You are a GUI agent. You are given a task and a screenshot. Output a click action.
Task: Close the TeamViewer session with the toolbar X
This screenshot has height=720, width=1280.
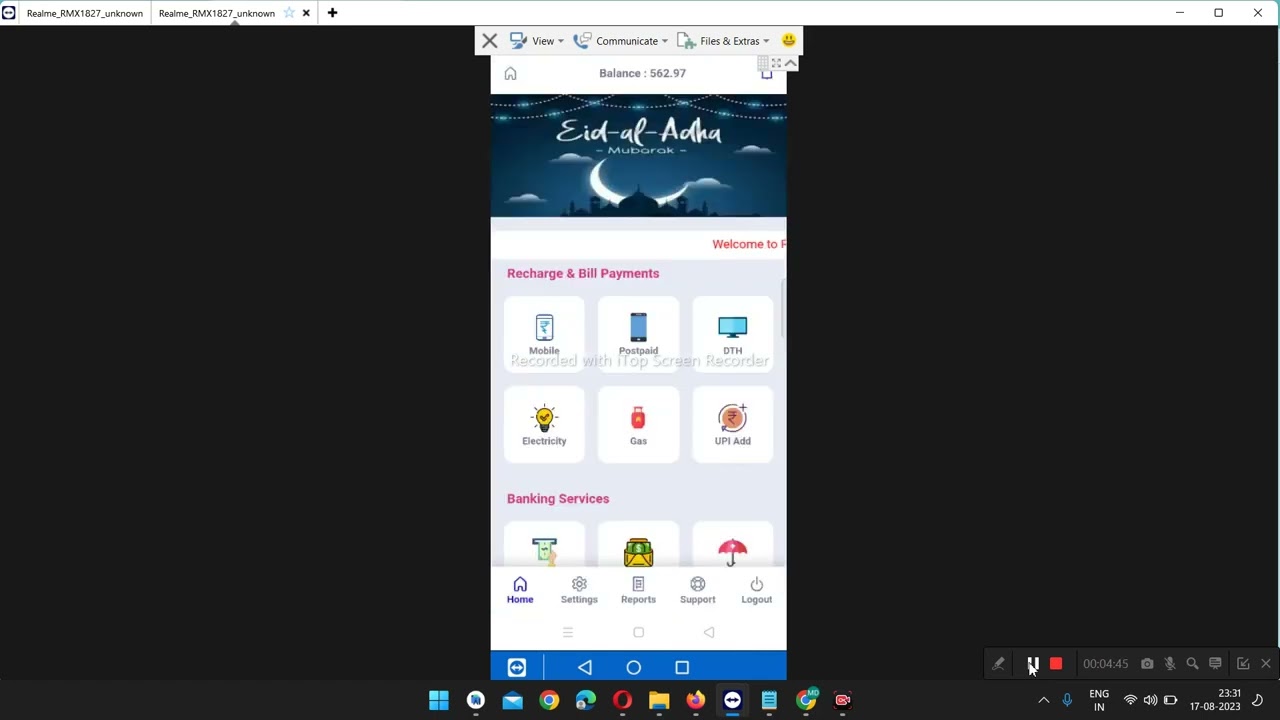(x=489, y=41)
